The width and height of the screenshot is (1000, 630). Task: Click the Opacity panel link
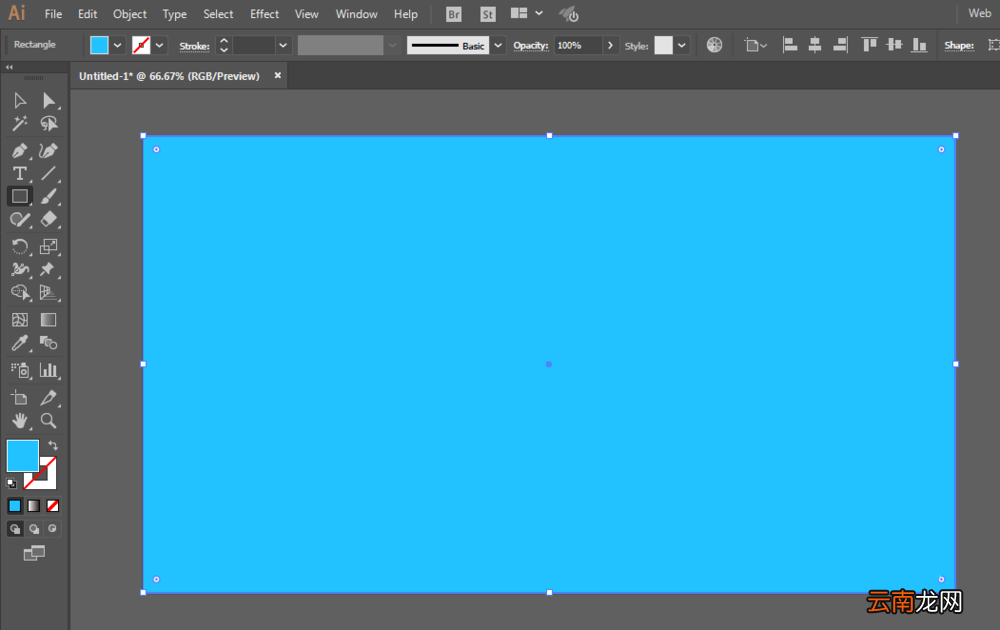(531, 45)
